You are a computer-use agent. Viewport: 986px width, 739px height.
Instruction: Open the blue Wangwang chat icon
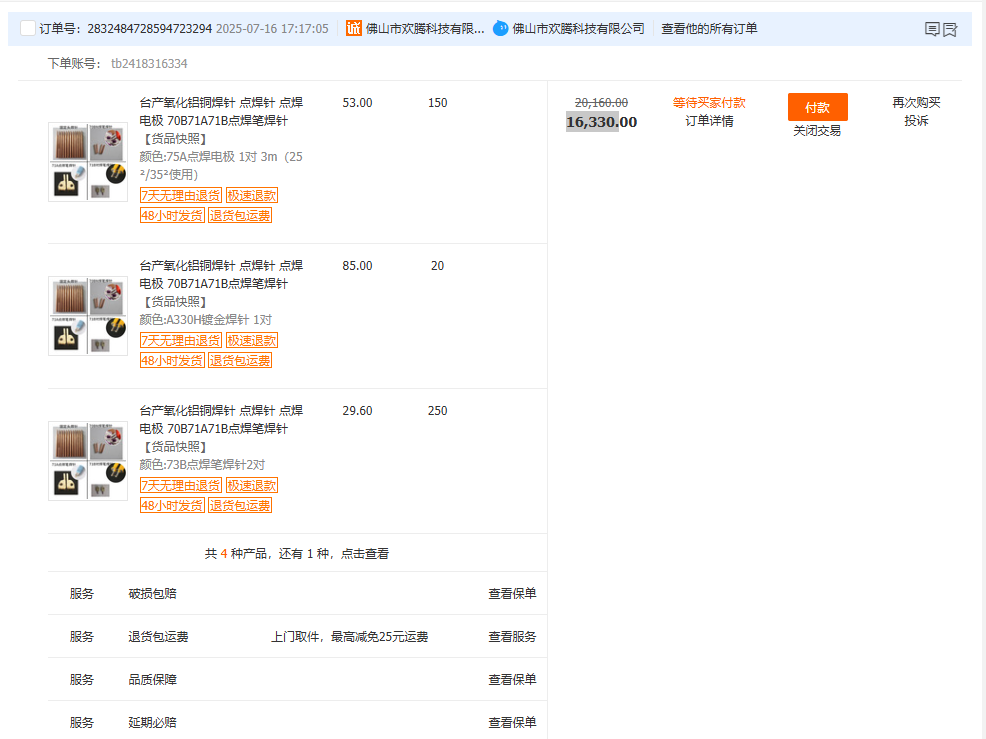501,28
